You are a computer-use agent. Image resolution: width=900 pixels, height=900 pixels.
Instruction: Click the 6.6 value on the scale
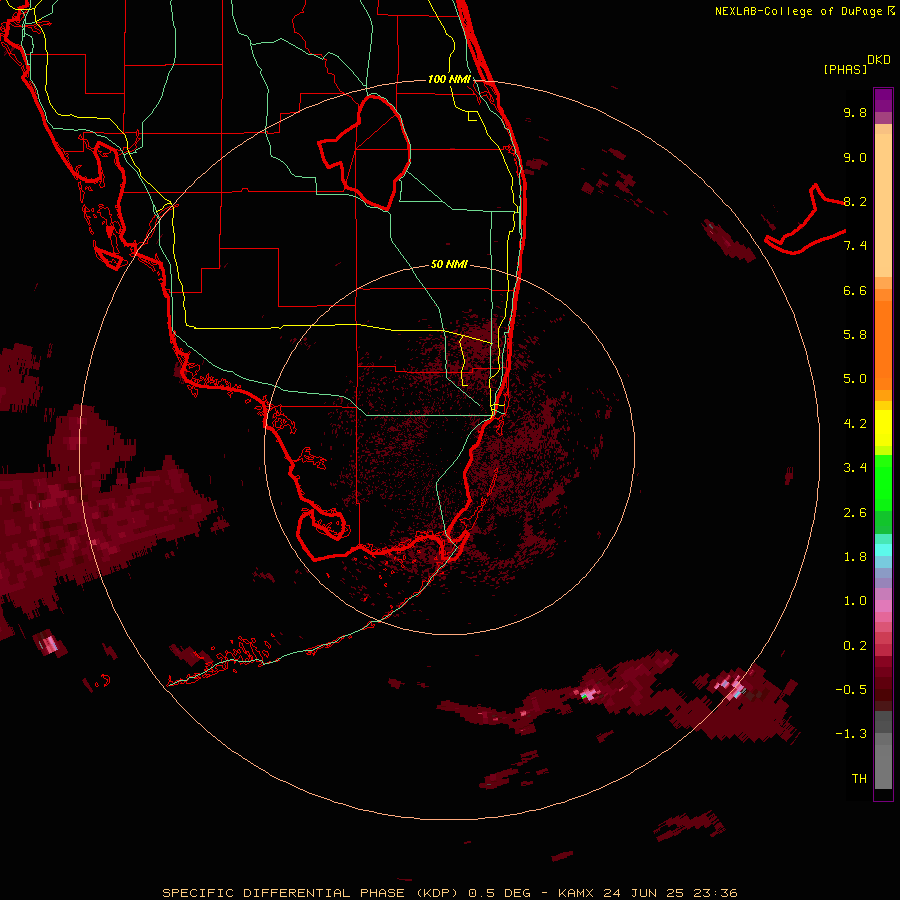click(855, 290)
